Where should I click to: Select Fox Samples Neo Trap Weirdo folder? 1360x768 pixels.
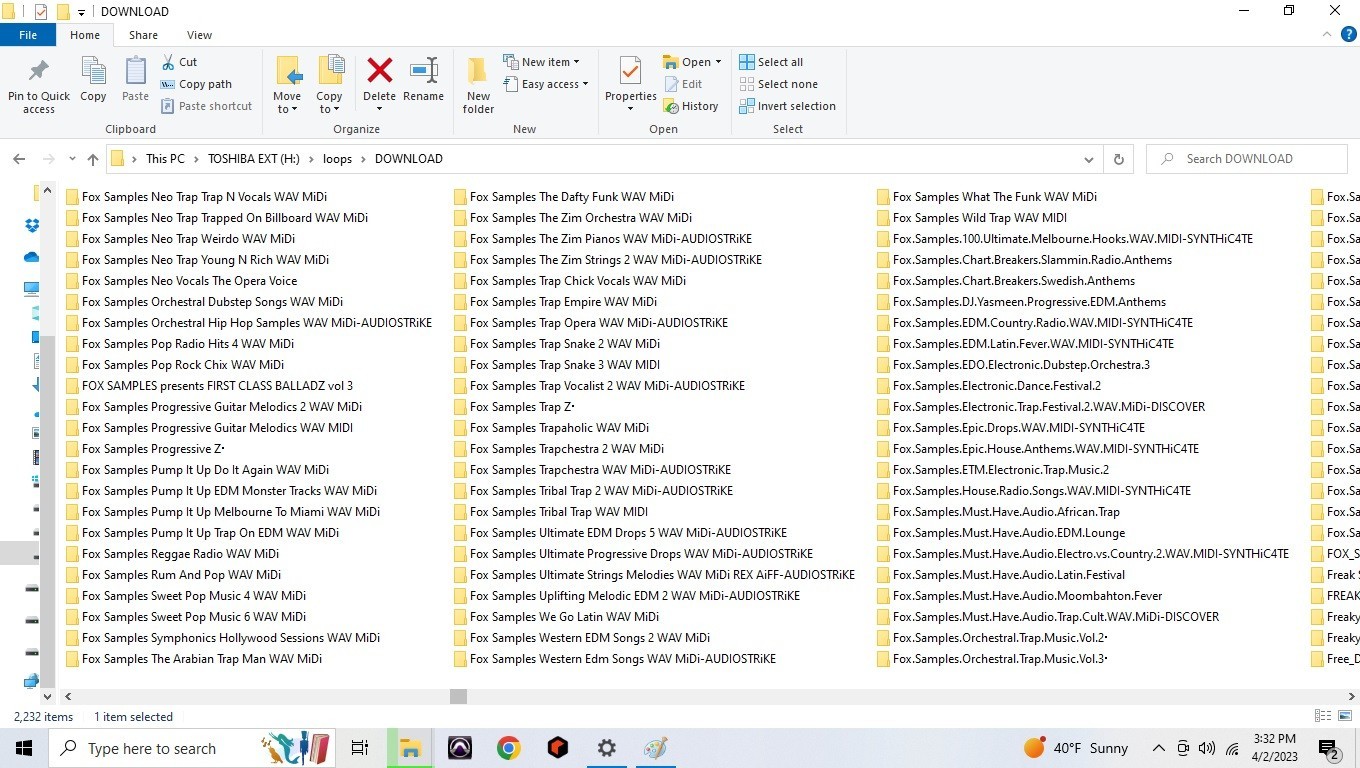tap(180, 239)
